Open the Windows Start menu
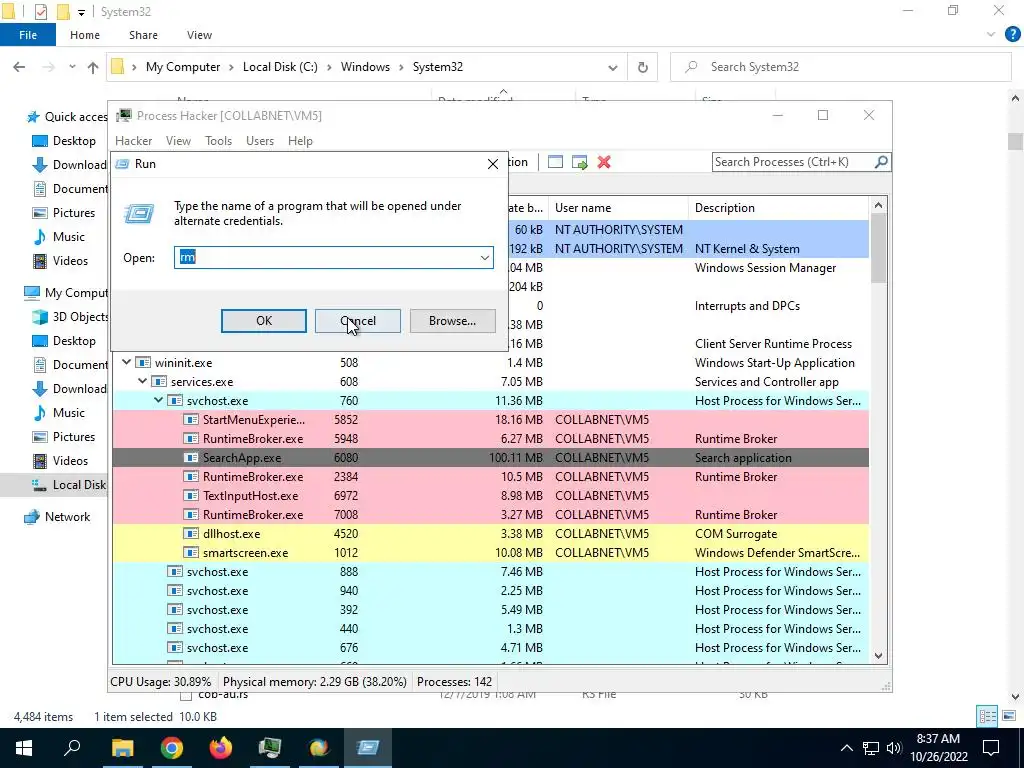1024x768 pixels. point(24,748)
